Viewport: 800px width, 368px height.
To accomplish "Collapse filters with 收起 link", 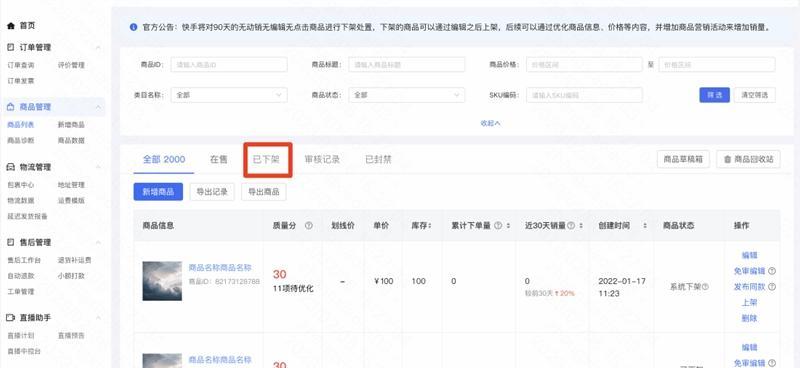I will coord(490,123).
